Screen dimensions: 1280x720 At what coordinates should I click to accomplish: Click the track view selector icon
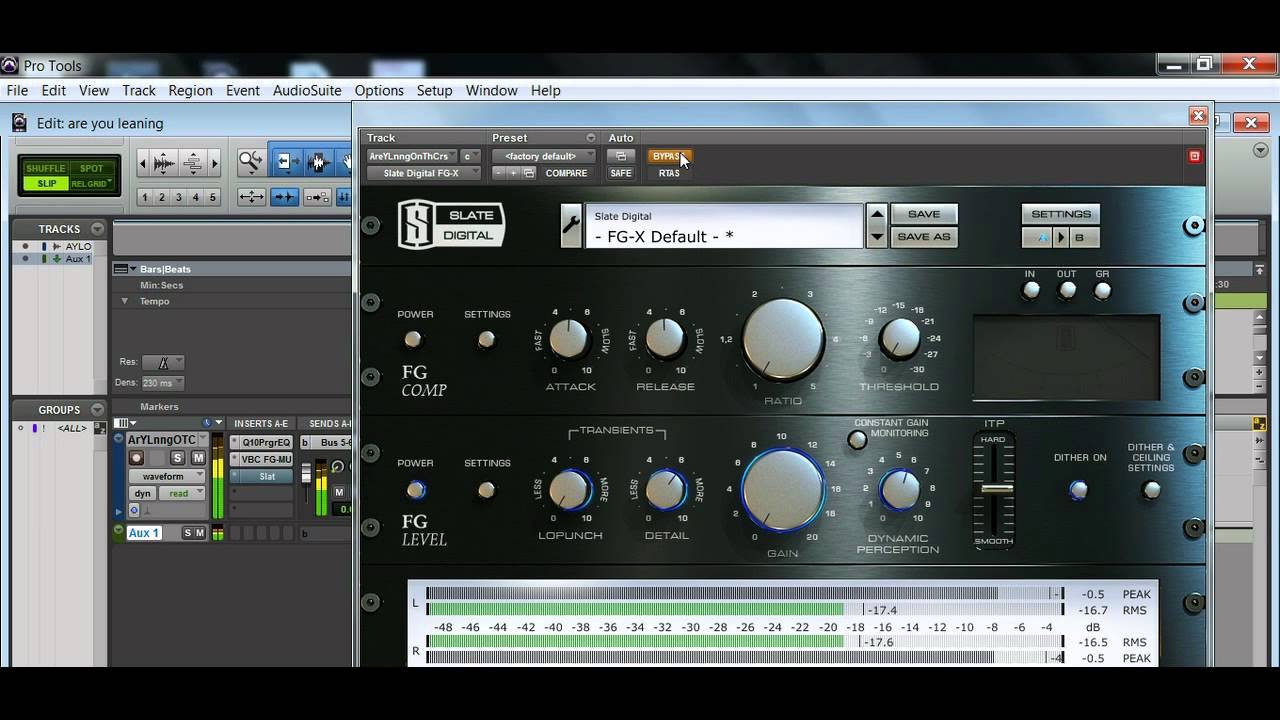pos(123,423)
